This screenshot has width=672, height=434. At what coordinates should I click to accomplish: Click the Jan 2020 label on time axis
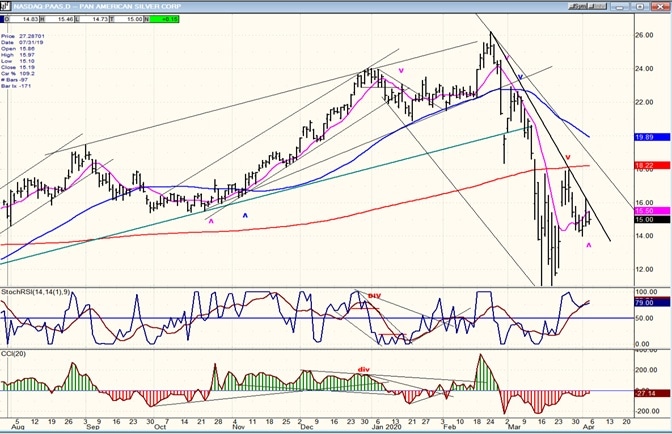[385, 428]
